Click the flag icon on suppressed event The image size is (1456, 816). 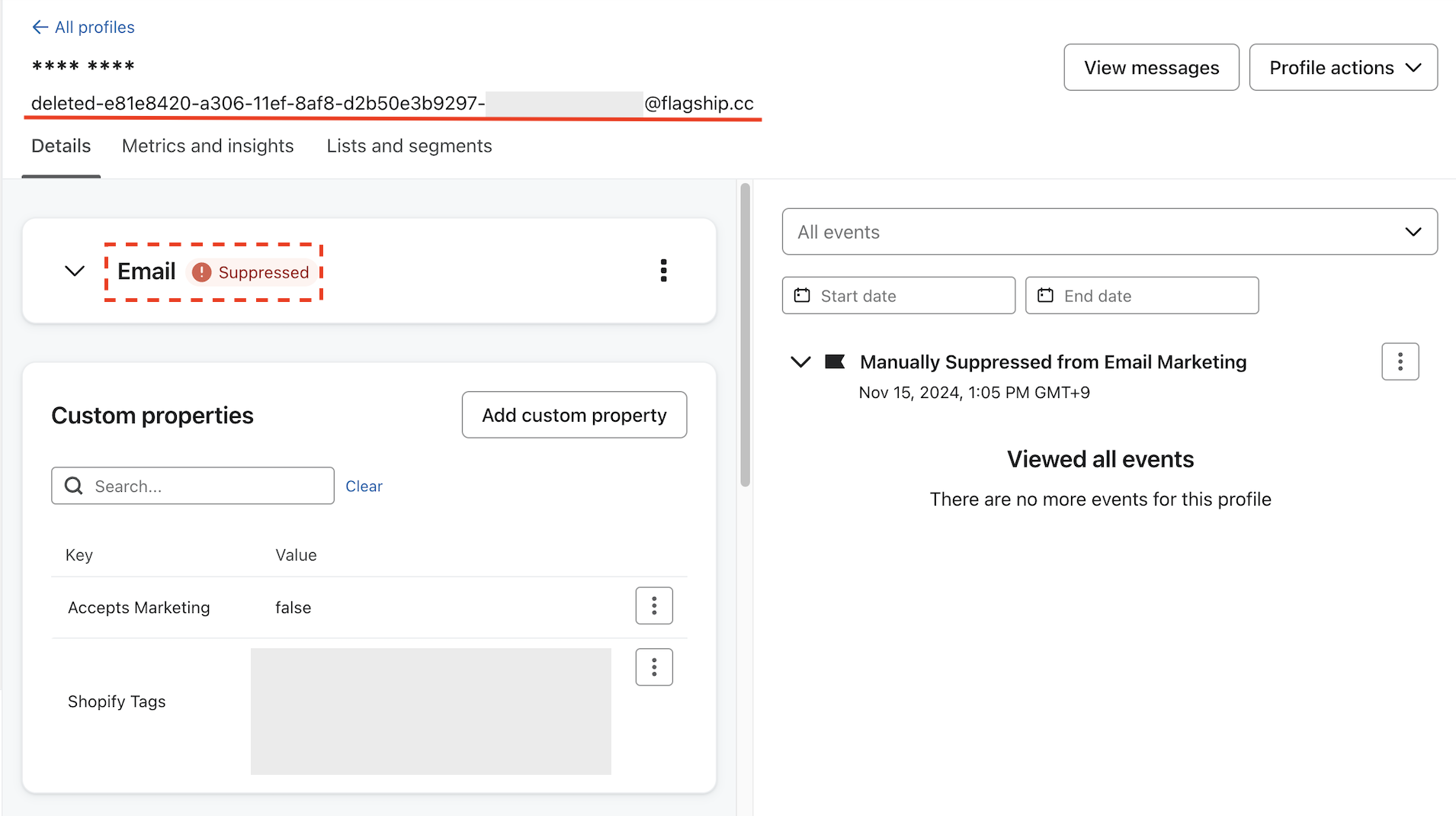(x=835, y=361)
